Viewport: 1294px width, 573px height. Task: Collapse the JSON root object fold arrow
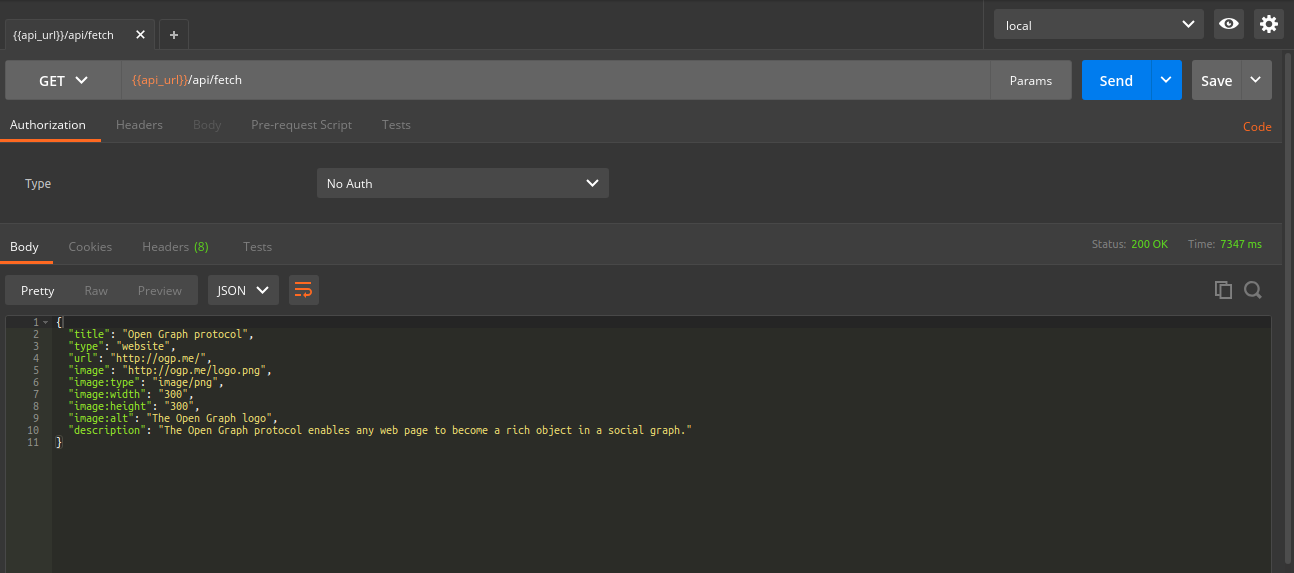pyautogui.click(x=45, y=322)
